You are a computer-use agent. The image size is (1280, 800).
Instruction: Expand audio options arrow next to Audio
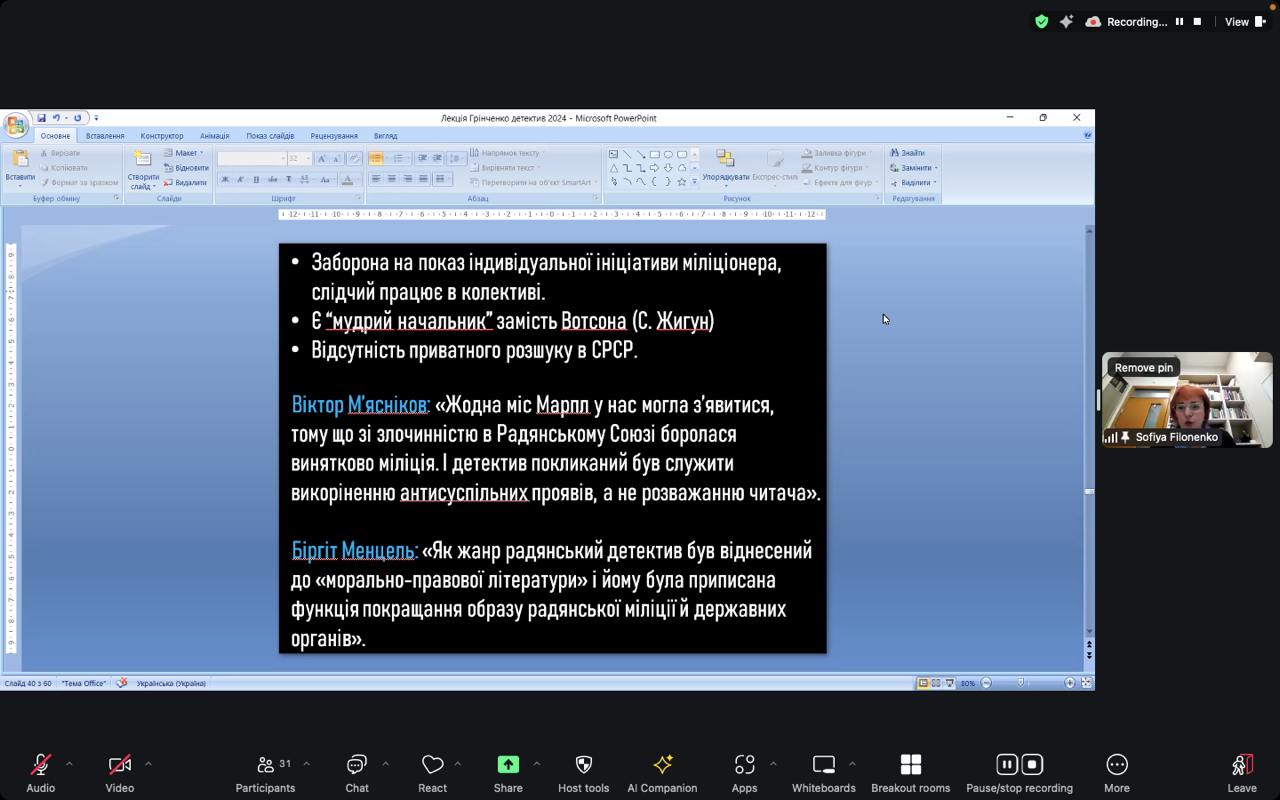(x=69, y=764)
